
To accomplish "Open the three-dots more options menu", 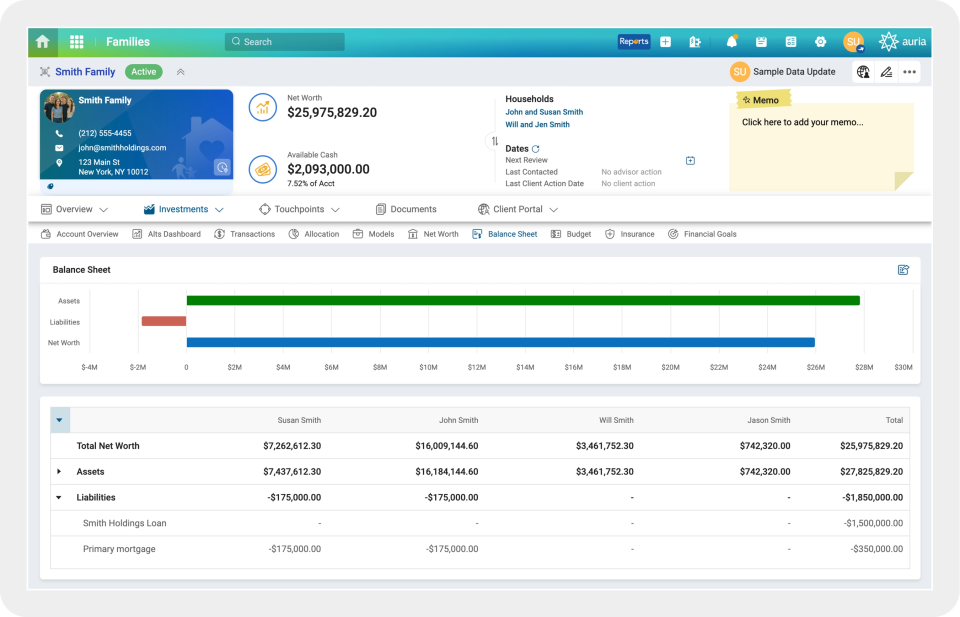I will pyautogui.click(x=909, y=72).
